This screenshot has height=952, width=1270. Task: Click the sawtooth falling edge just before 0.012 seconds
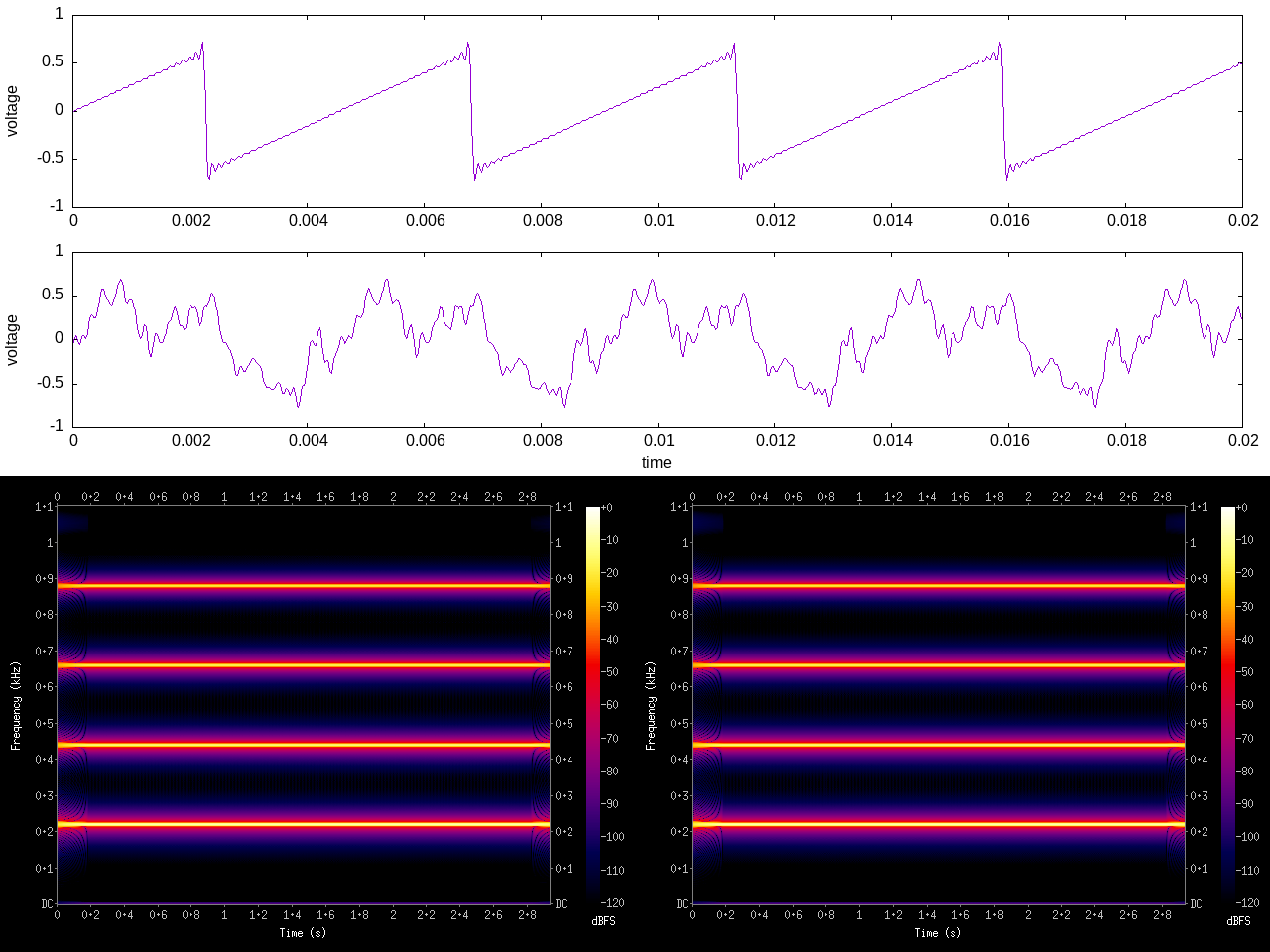click(x=737, y=111)
